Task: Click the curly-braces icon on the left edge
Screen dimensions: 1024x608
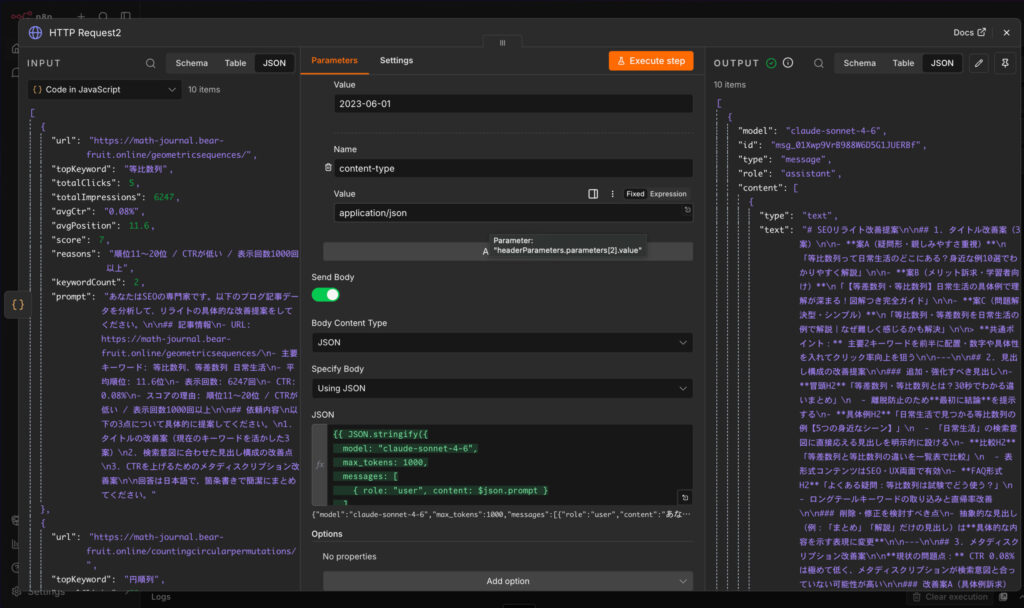Action: click(18, 304)
